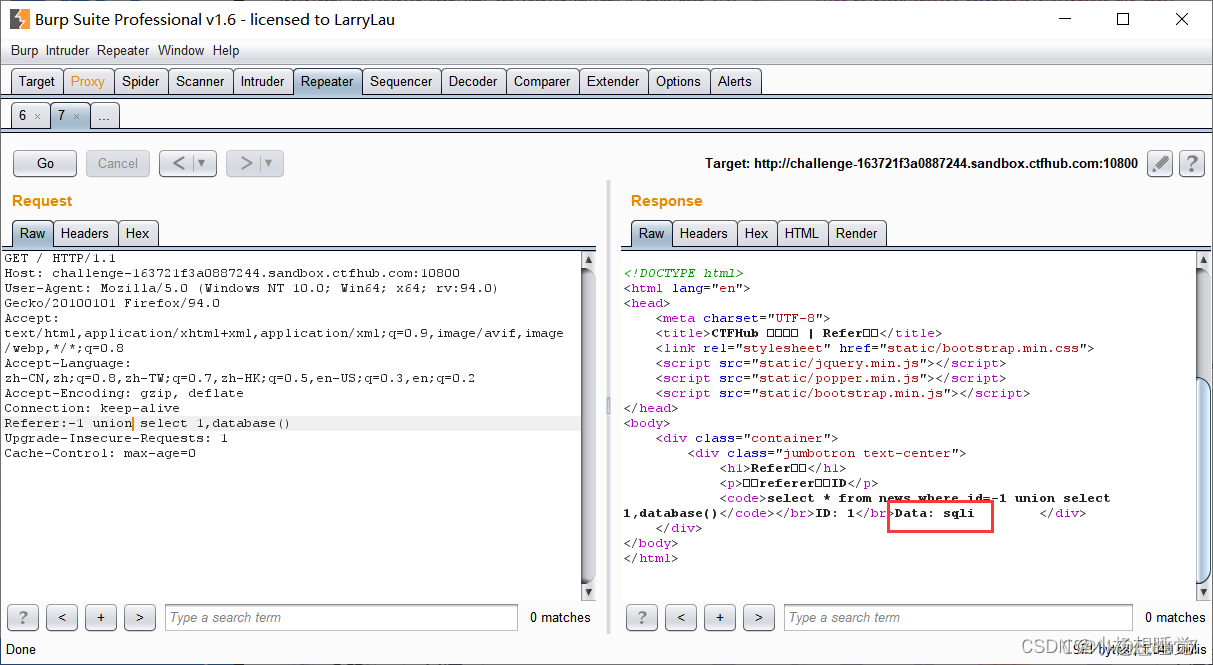Image resolution: width=1213 pixels, height=665 pixels.
Task: Send the request with Go button
Action: click(46, 163)
